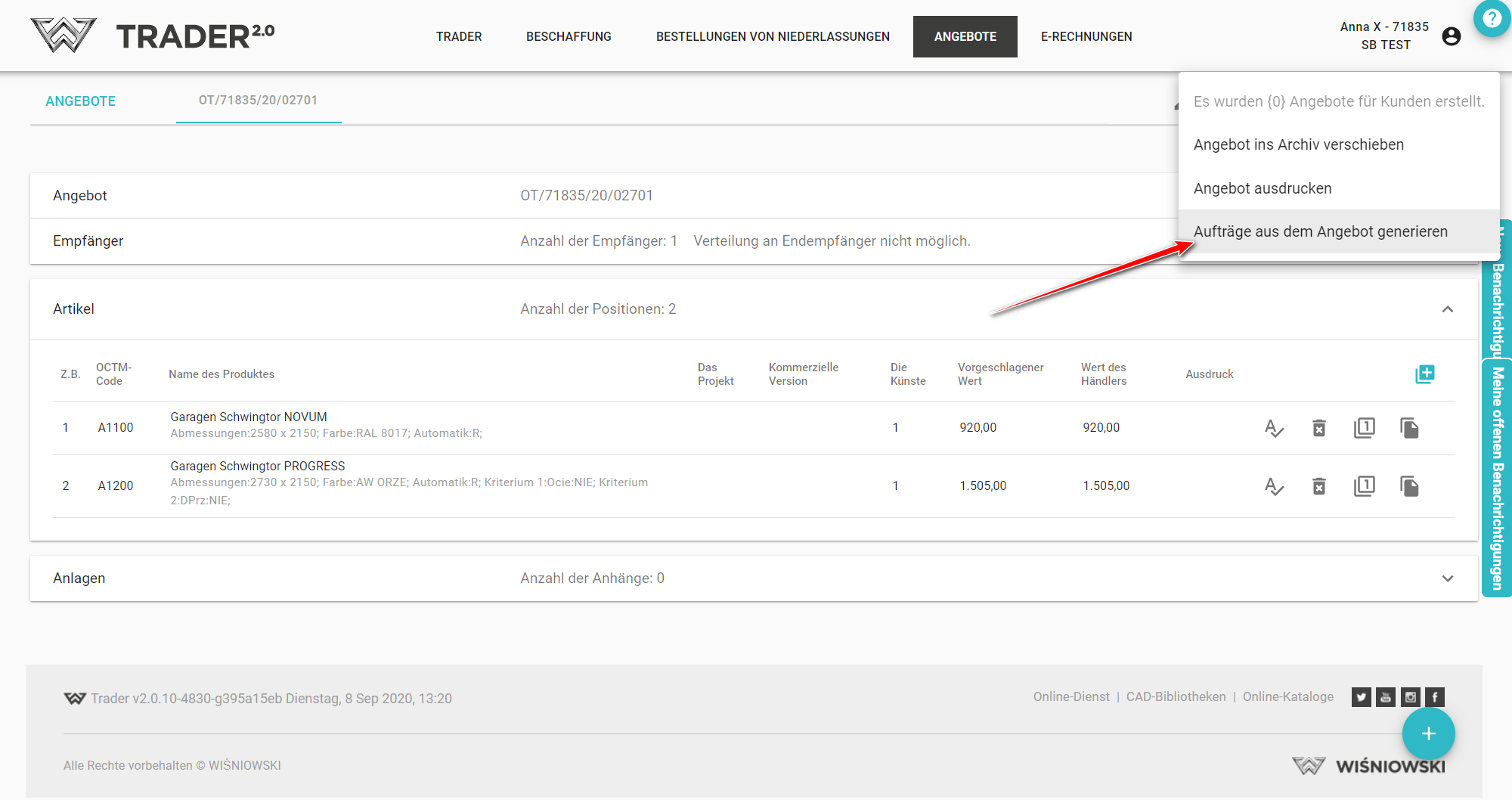
Task: Click the edit icon for the A1100 row
Action: click(x=1274, y=428)
